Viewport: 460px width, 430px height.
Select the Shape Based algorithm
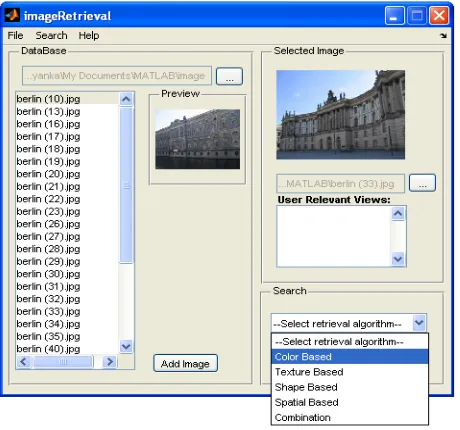(350, 387)
